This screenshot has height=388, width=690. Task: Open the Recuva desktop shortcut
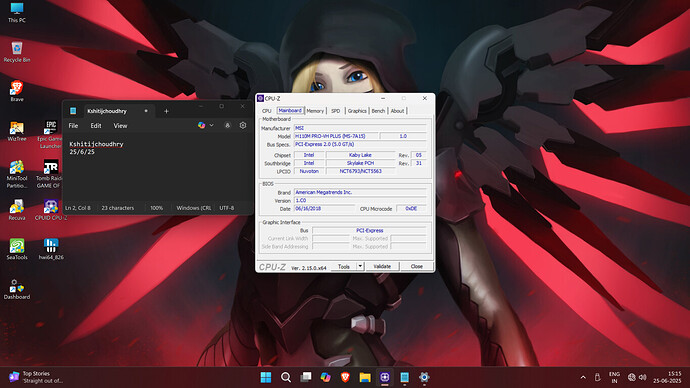pos(17,210)
